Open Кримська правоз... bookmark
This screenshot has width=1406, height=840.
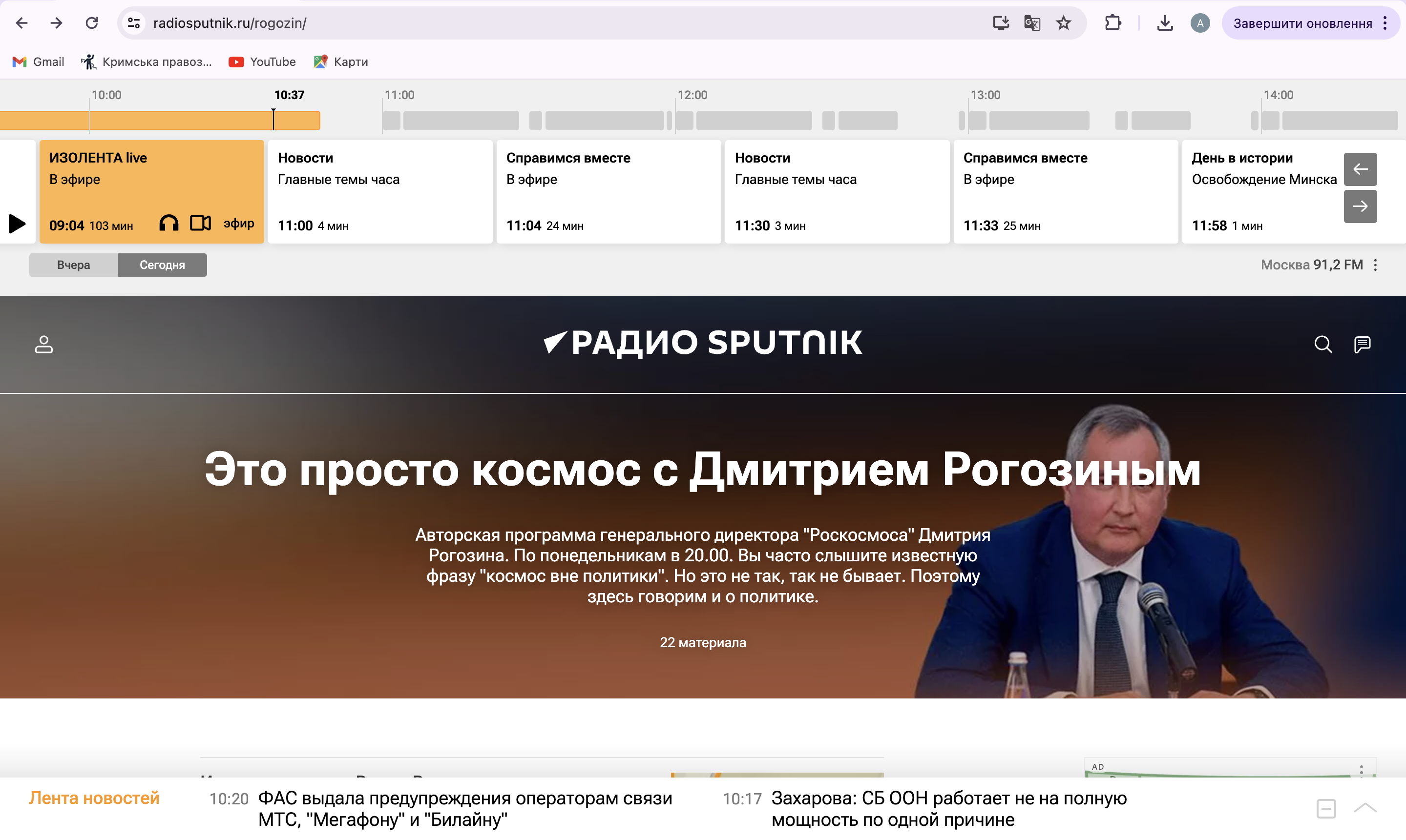[146, 61]
